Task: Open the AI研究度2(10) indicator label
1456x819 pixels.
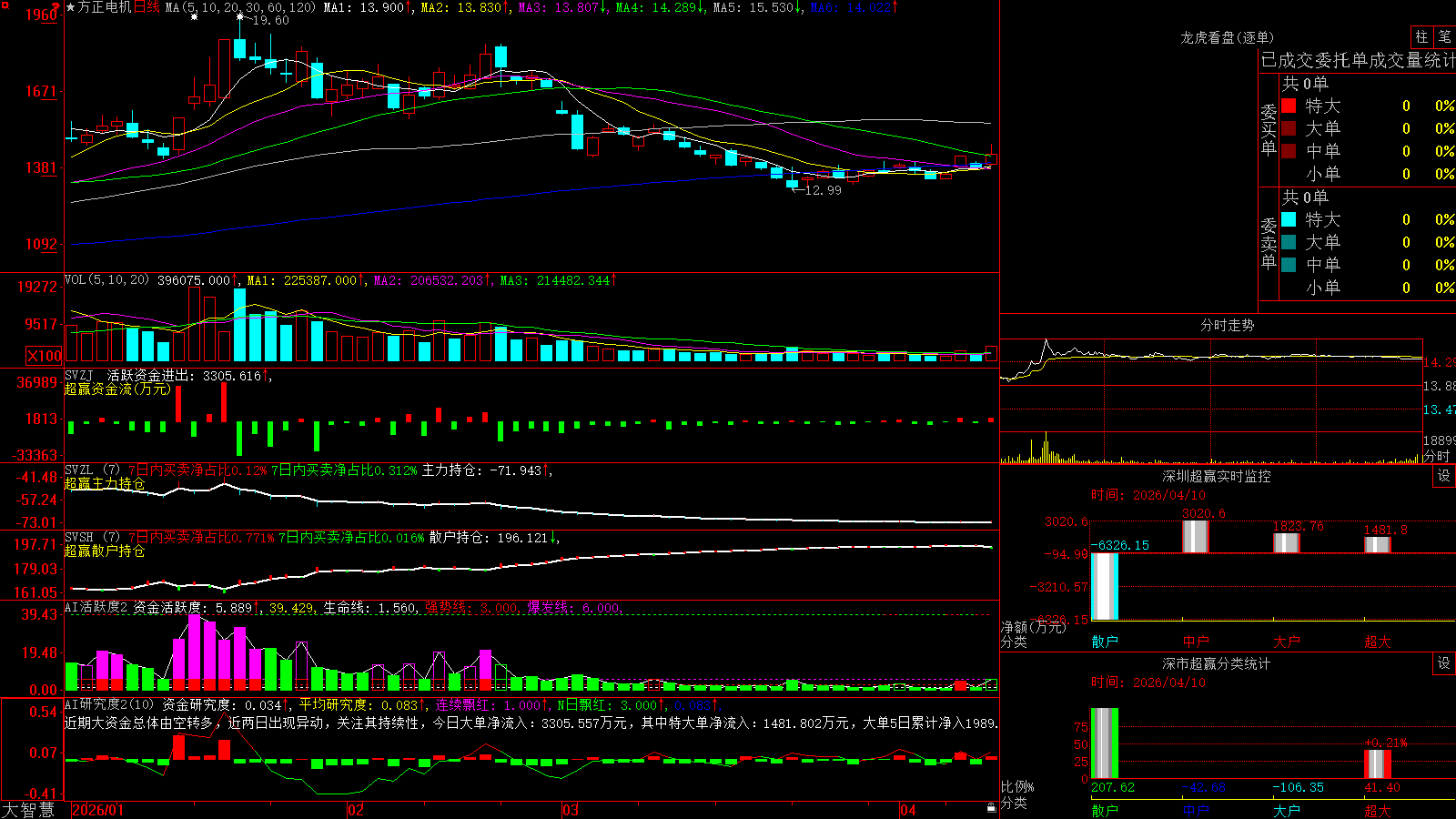Action: [109, 704]
